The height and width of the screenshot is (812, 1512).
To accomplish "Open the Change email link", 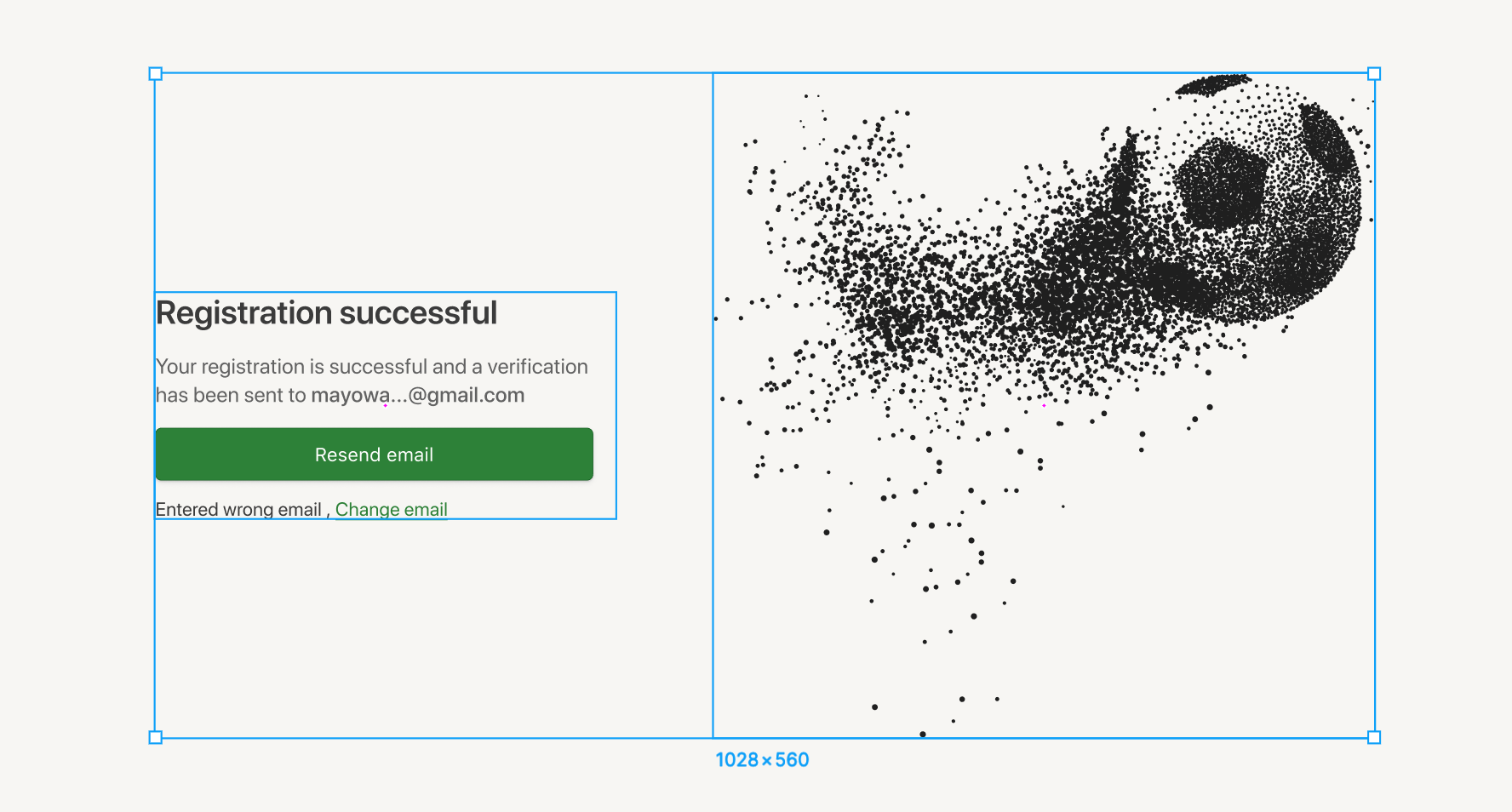I will 391,509.
